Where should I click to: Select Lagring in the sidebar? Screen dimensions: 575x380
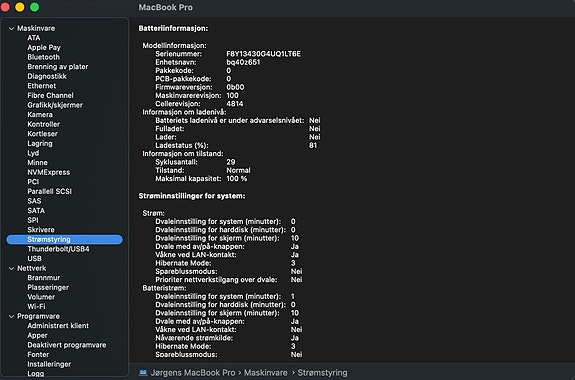tap(40, 143)
